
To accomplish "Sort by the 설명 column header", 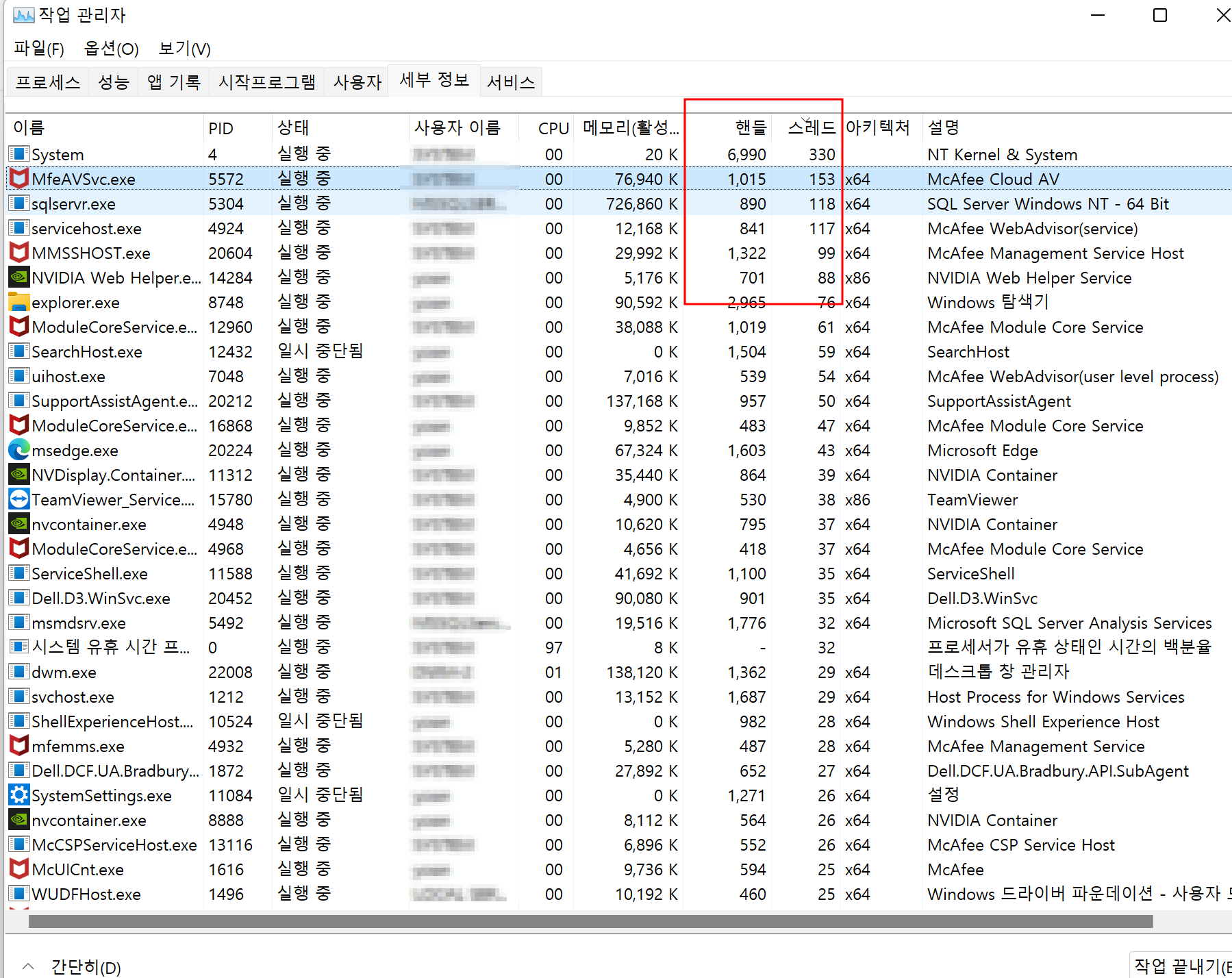I will [x=1077, y=127].
